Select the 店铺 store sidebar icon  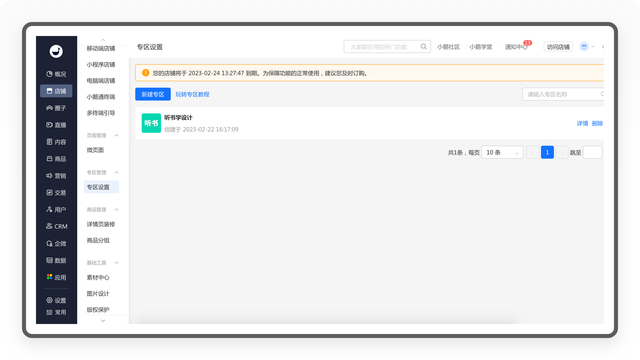pos(49,91)
